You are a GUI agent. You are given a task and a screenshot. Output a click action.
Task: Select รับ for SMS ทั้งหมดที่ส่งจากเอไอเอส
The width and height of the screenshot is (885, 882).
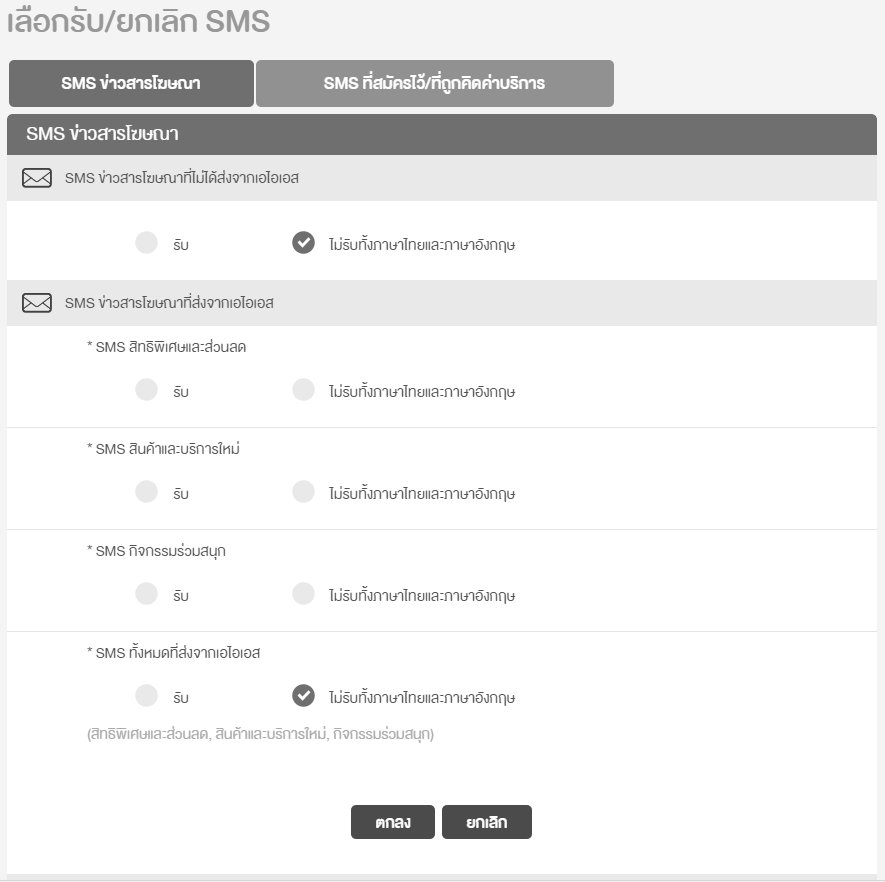point(146,696)
